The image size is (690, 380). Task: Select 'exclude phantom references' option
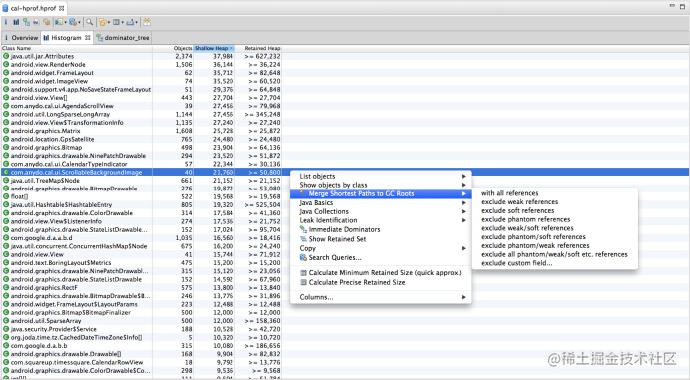point(554,219)
